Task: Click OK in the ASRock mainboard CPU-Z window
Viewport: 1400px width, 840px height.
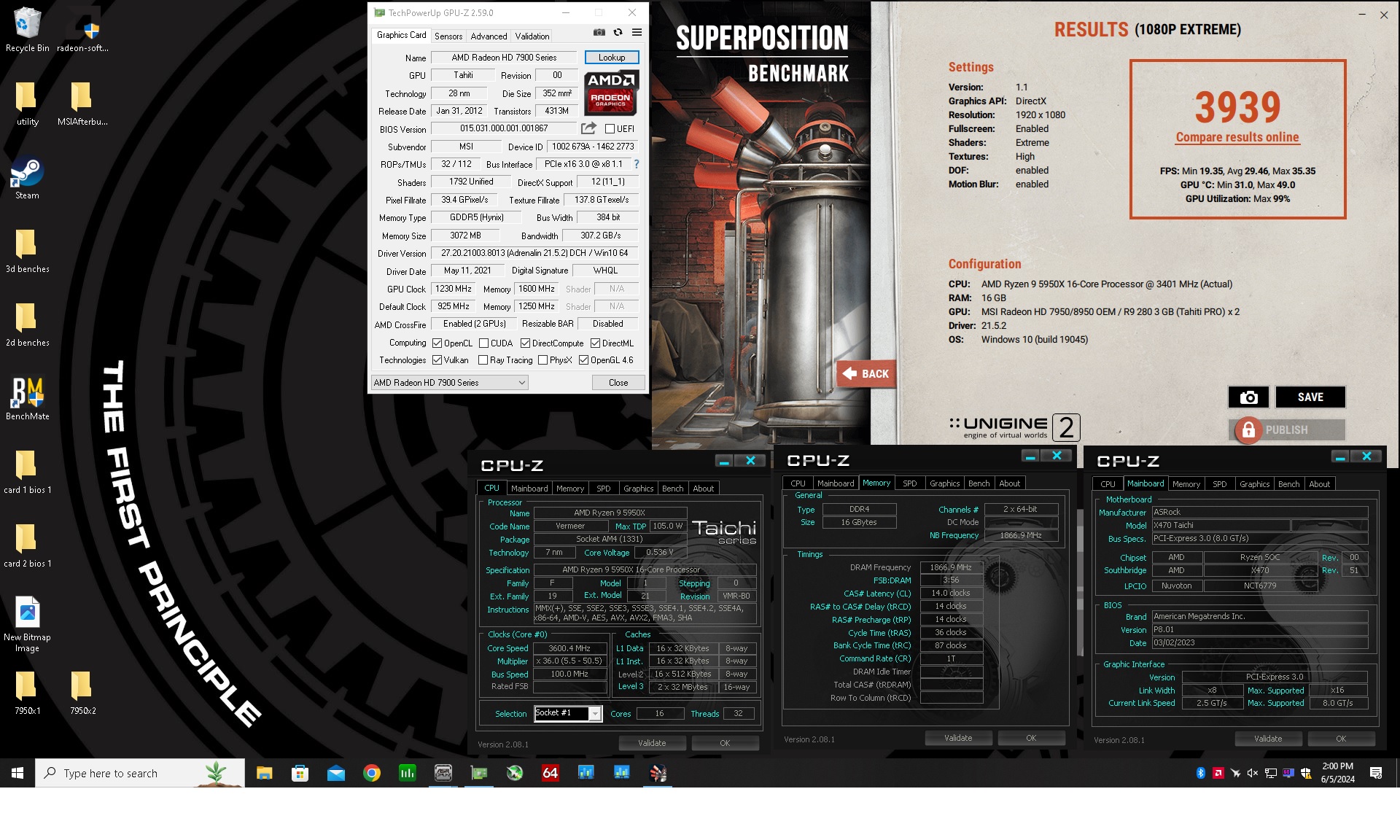Action: coord(1341,739)
